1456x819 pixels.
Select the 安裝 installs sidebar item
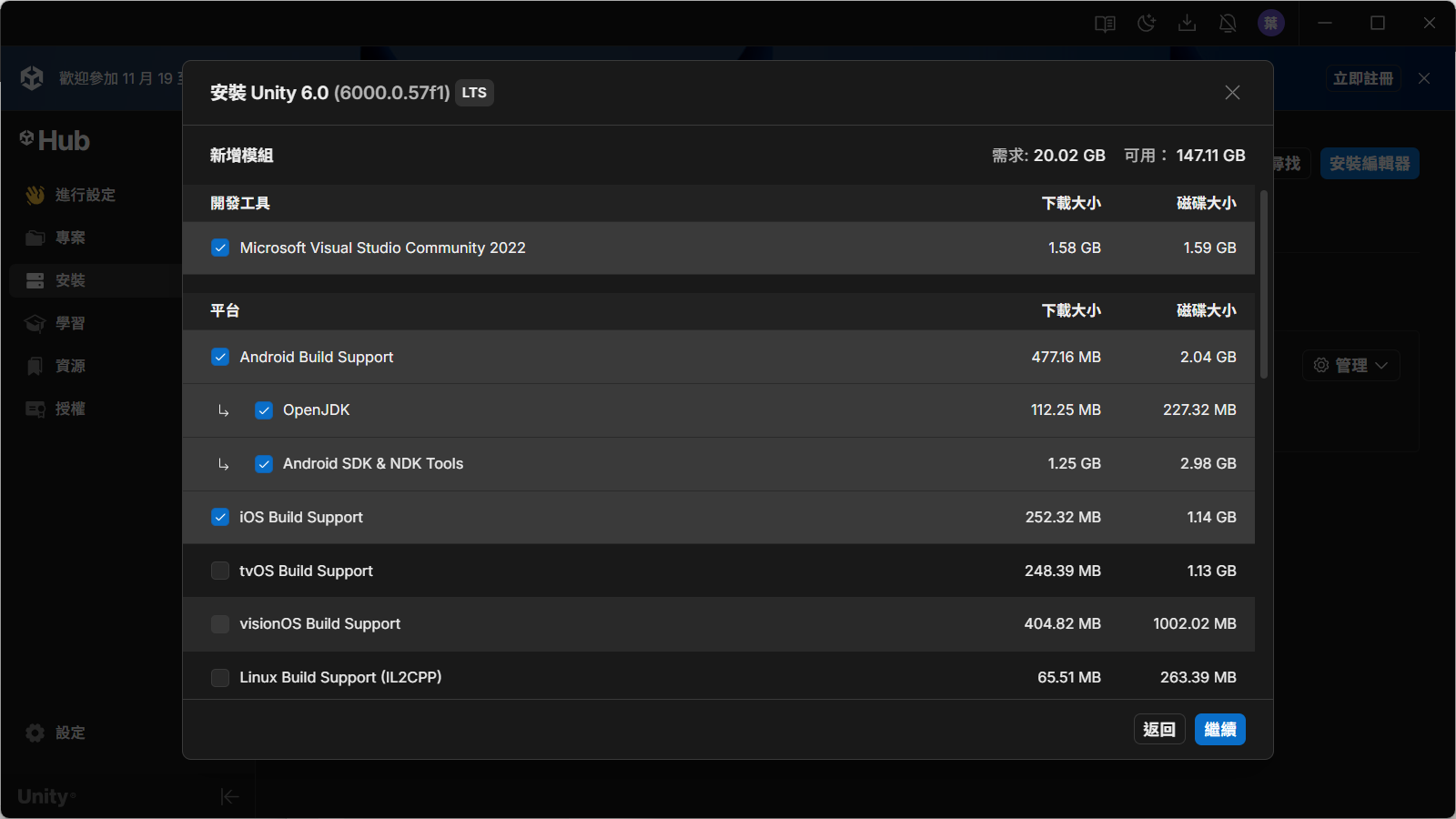click(96, 280)
